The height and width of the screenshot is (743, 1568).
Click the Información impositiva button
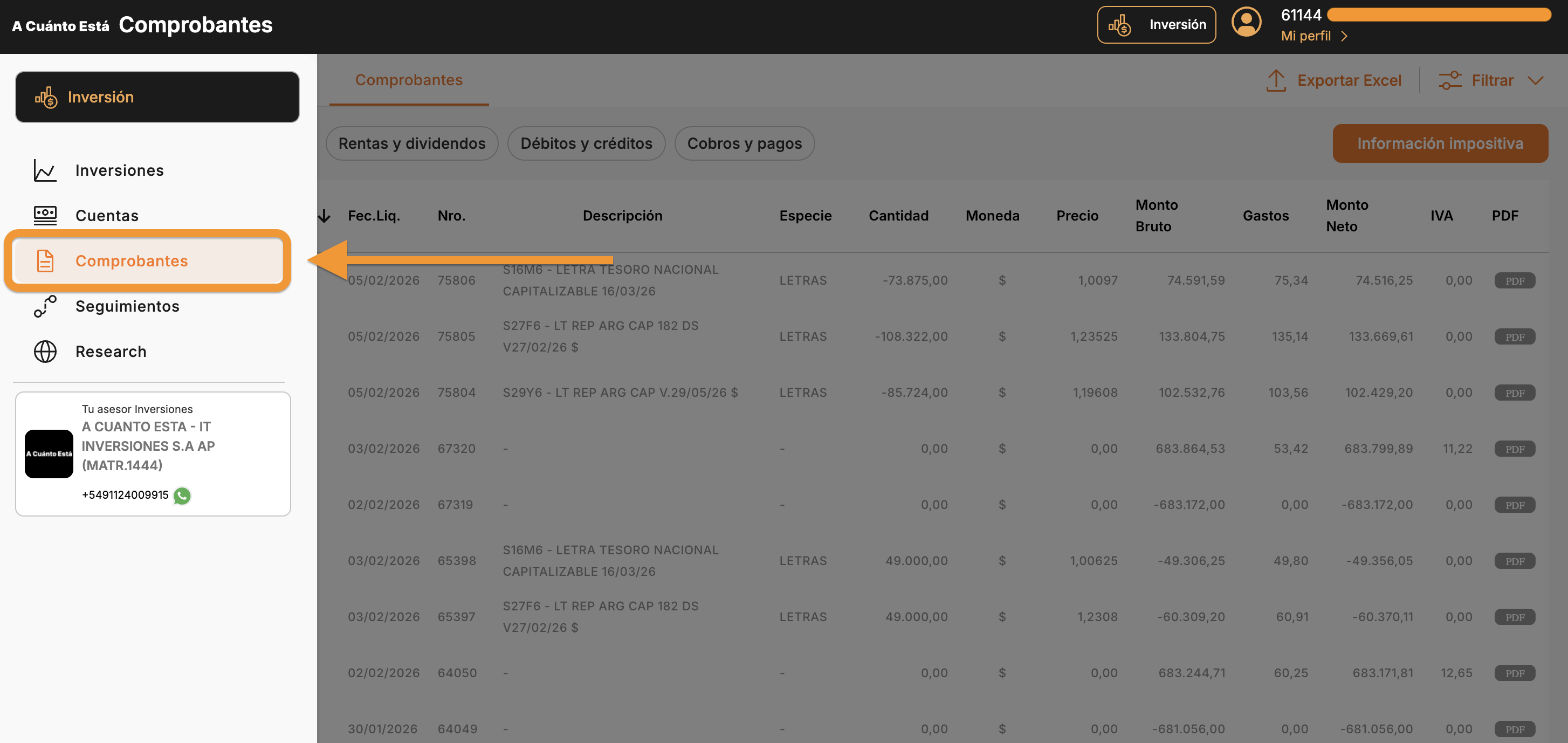pyautogui.click(x=1440, y=143)
